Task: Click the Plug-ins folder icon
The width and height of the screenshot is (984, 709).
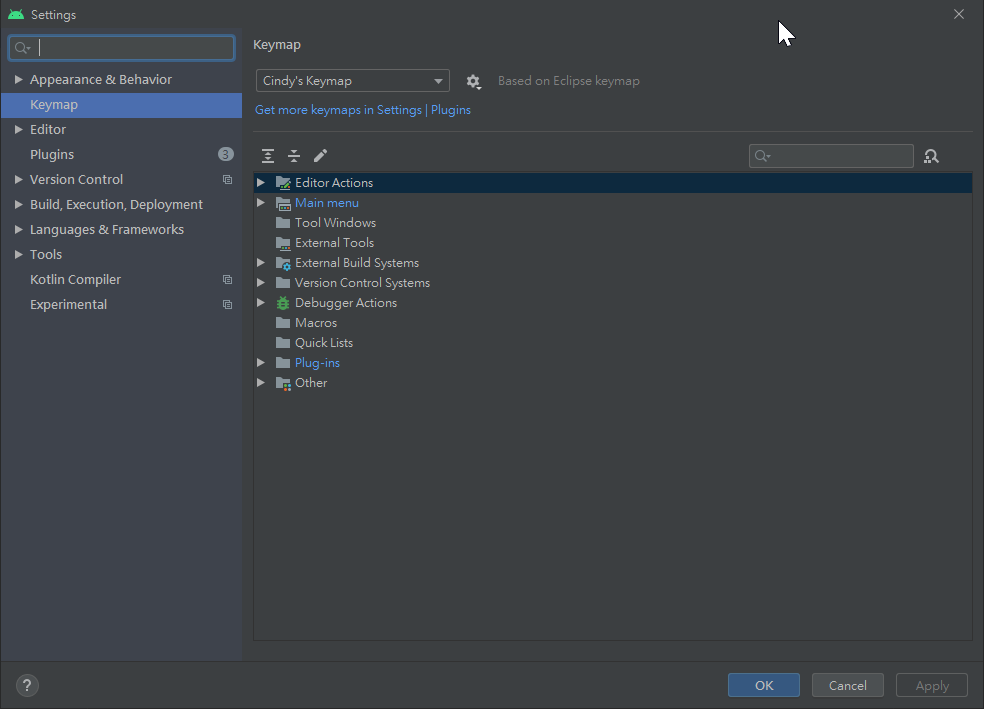Action: point(283,363)
